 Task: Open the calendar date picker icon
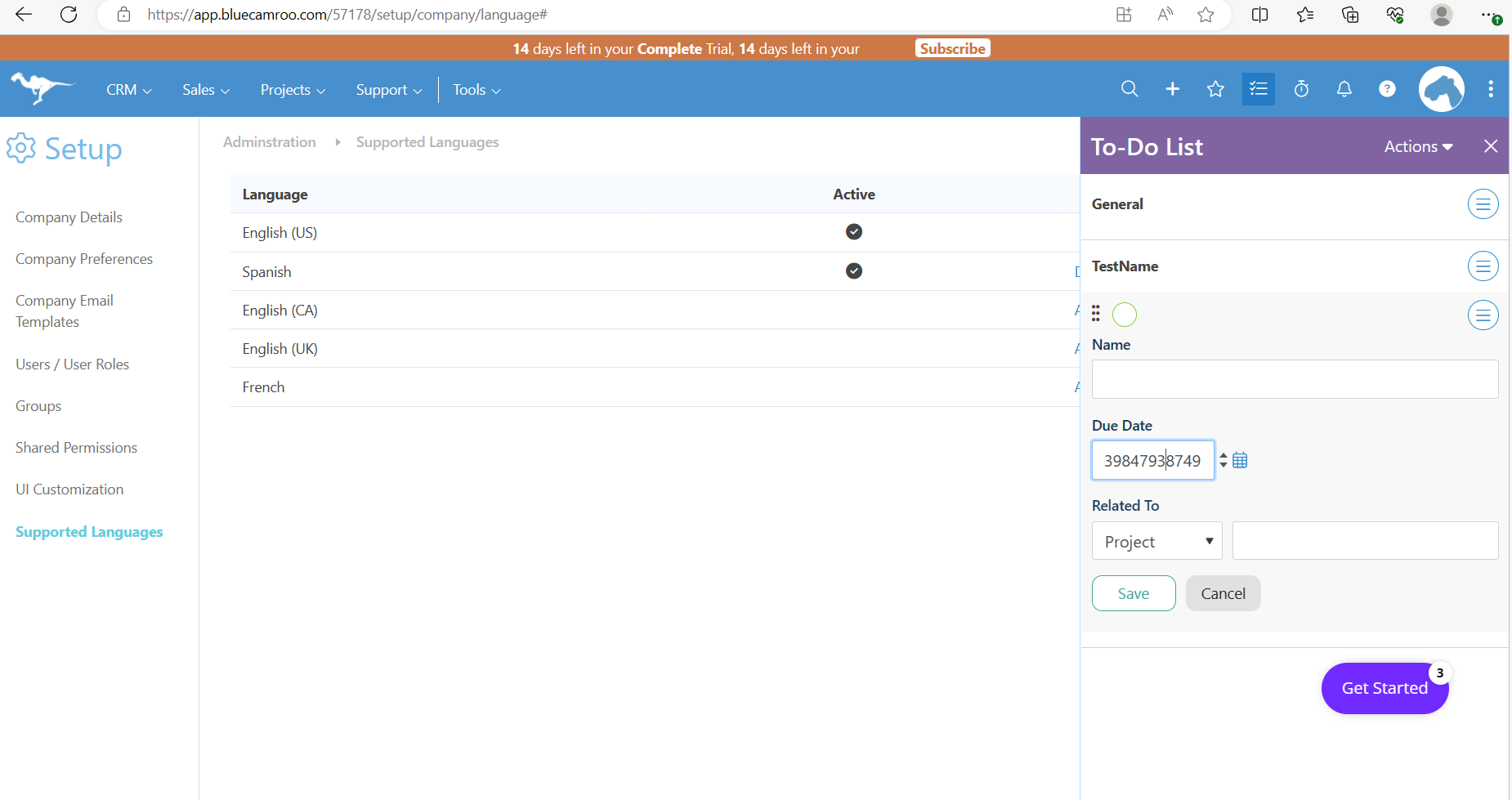(x=1240, y=460)
